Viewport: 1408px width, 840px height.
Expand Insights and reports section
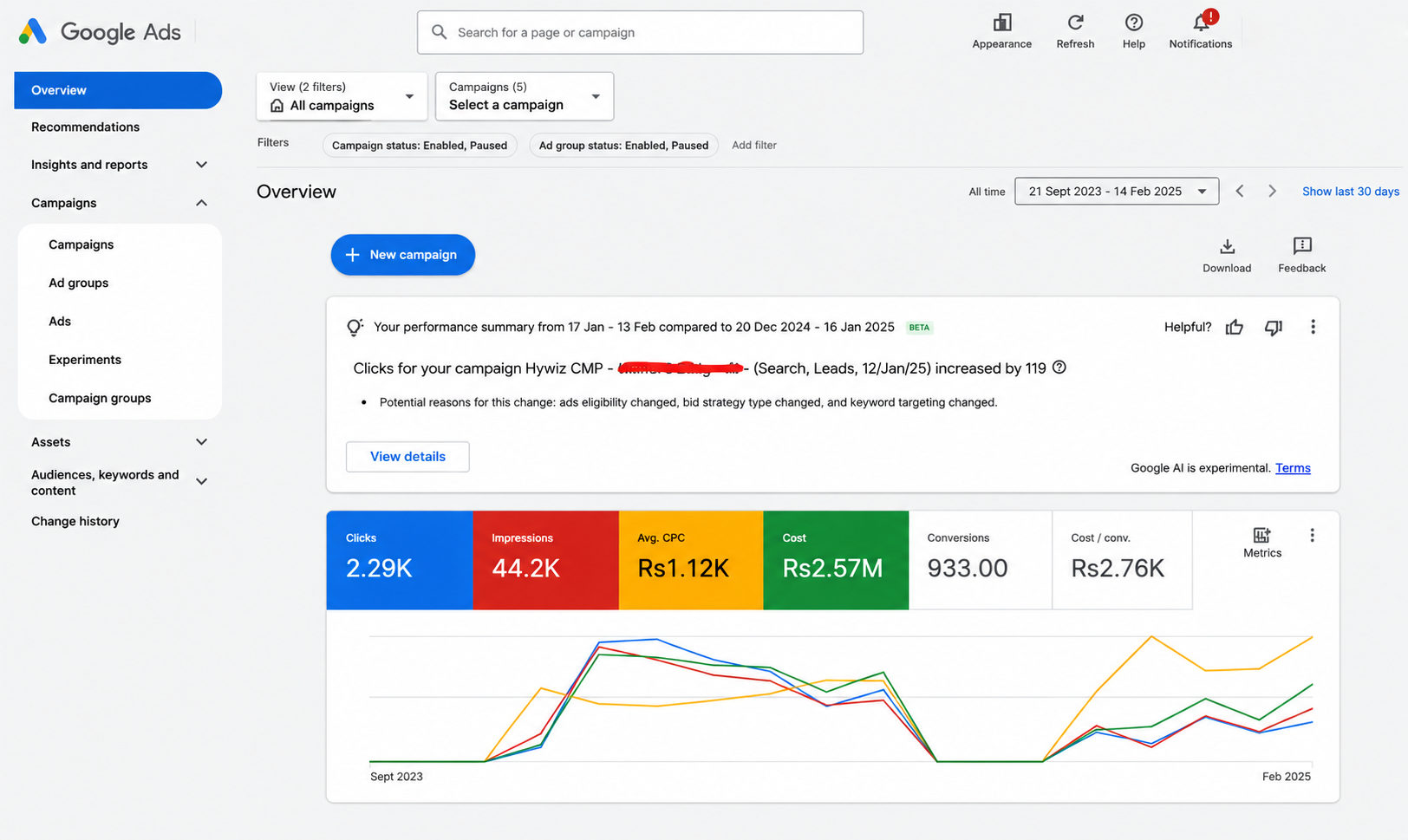coord(119,165)
